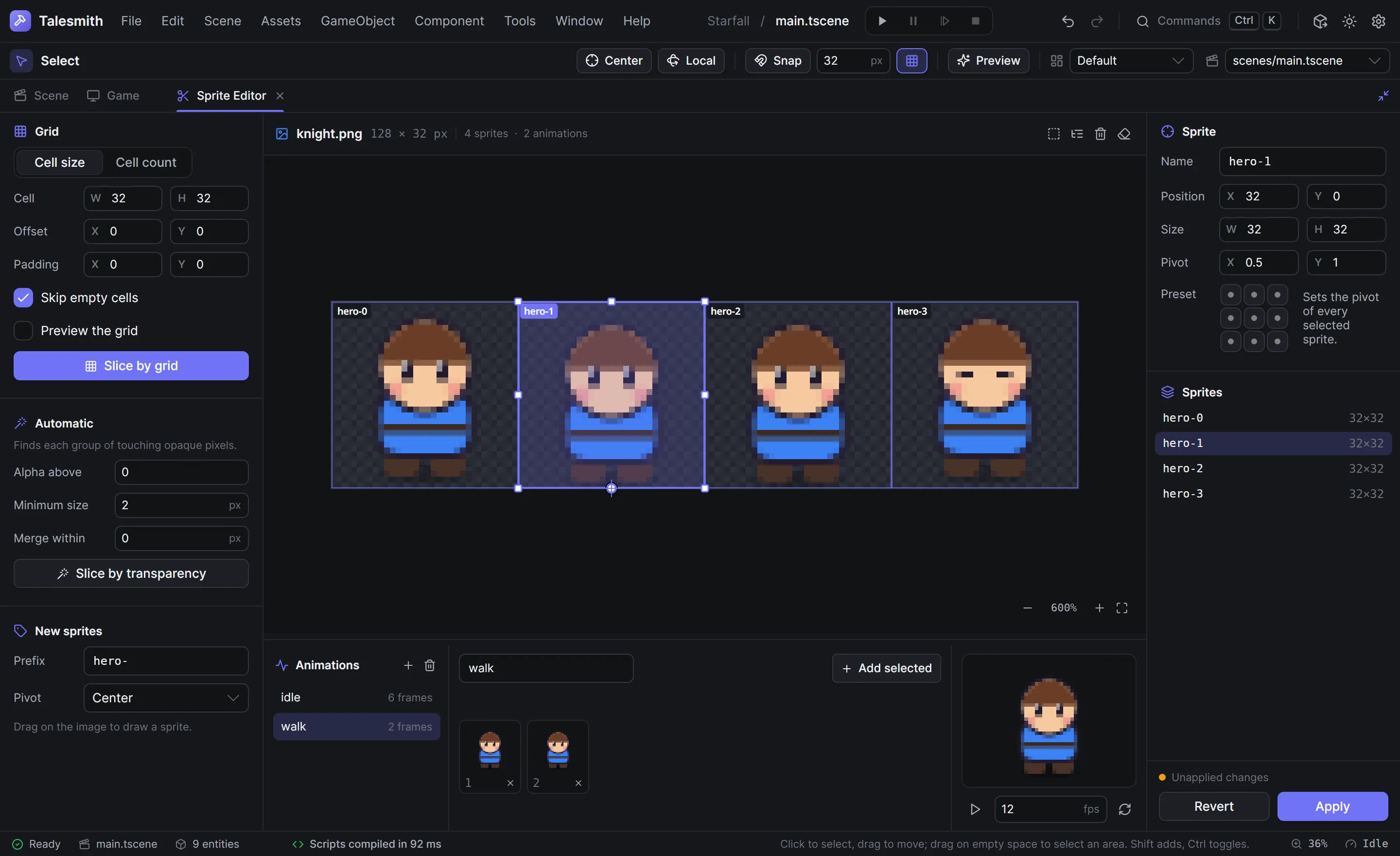
Task: Click the sprite Name field
Action: point(1302,162)
